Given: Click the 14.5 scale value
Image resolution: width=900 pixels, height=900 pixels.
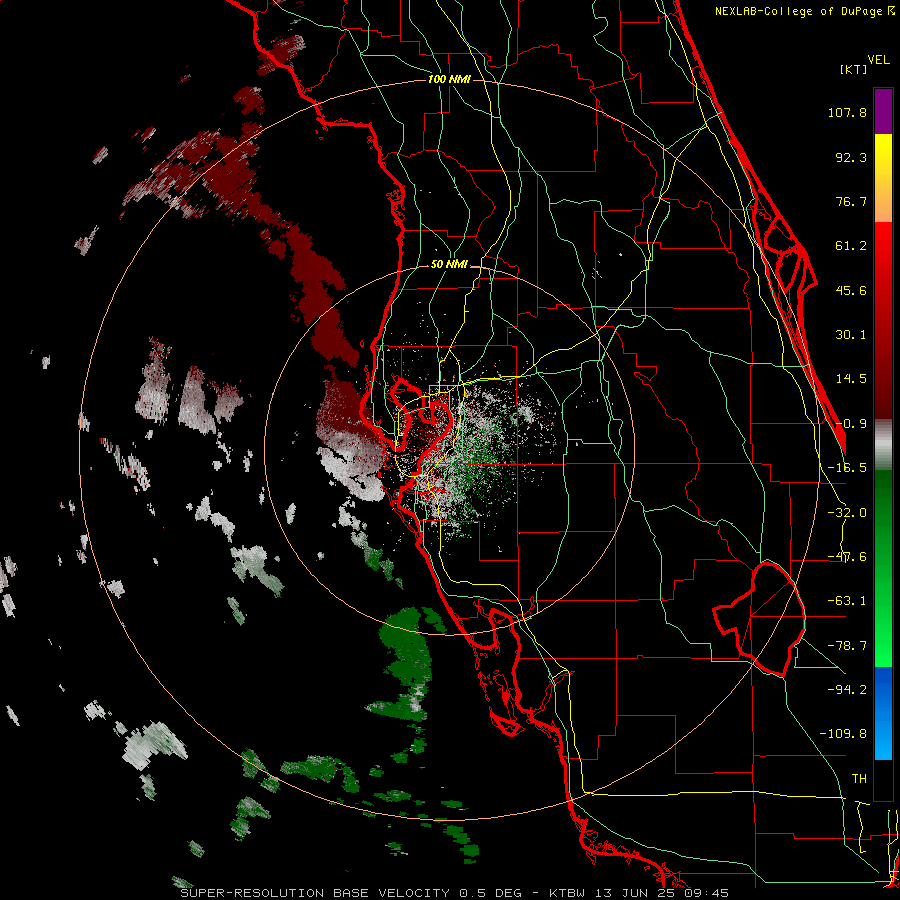Looking at the screenshot, I should tap(851, 379).
